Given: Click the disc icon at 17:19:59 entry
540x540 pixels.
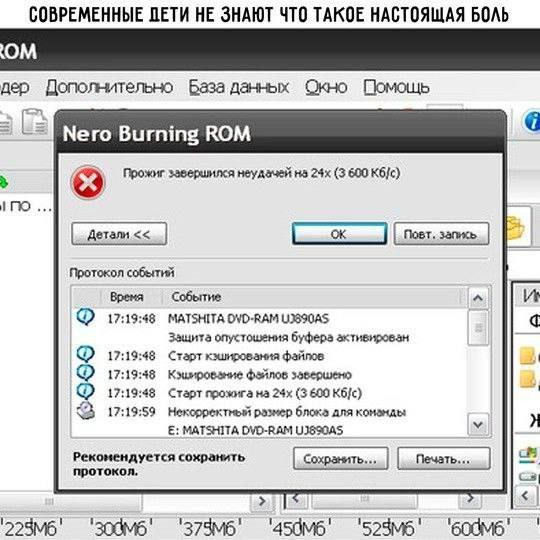Looking at the screenshot, I should click(x=85, y=411).
